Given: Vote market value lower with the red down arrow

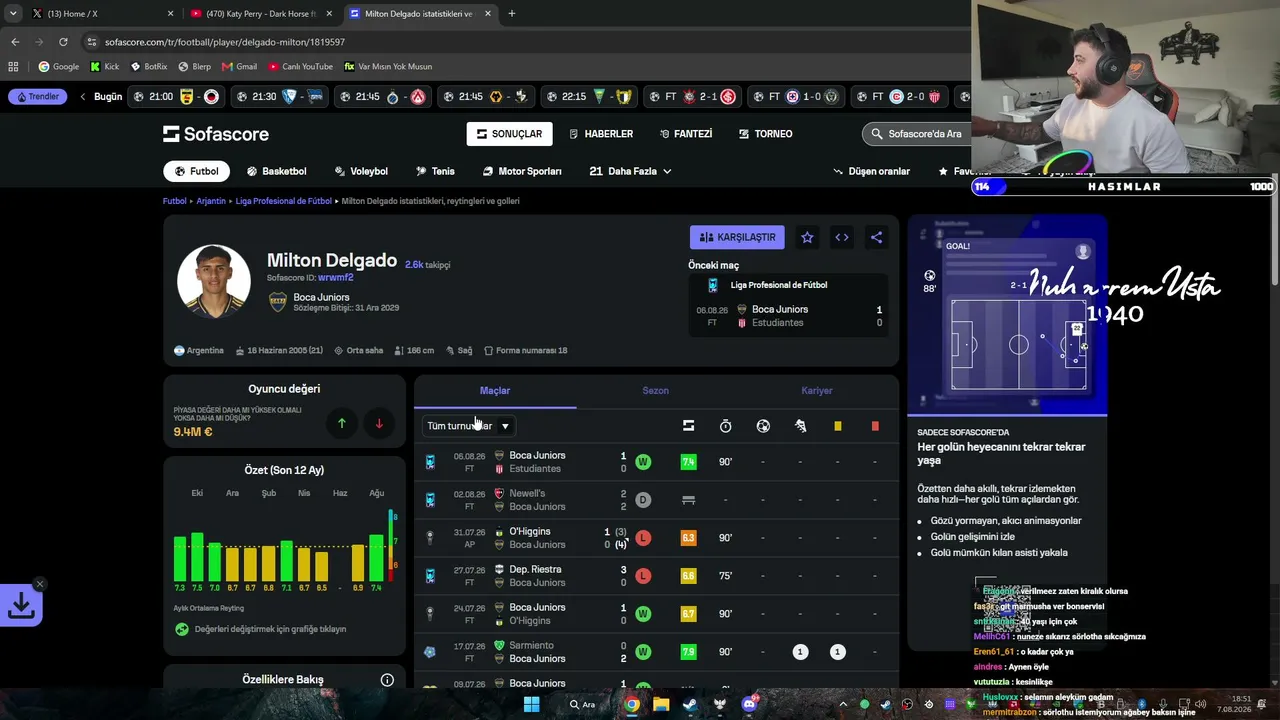Looking at the screenshot, I should coord(379,424).
